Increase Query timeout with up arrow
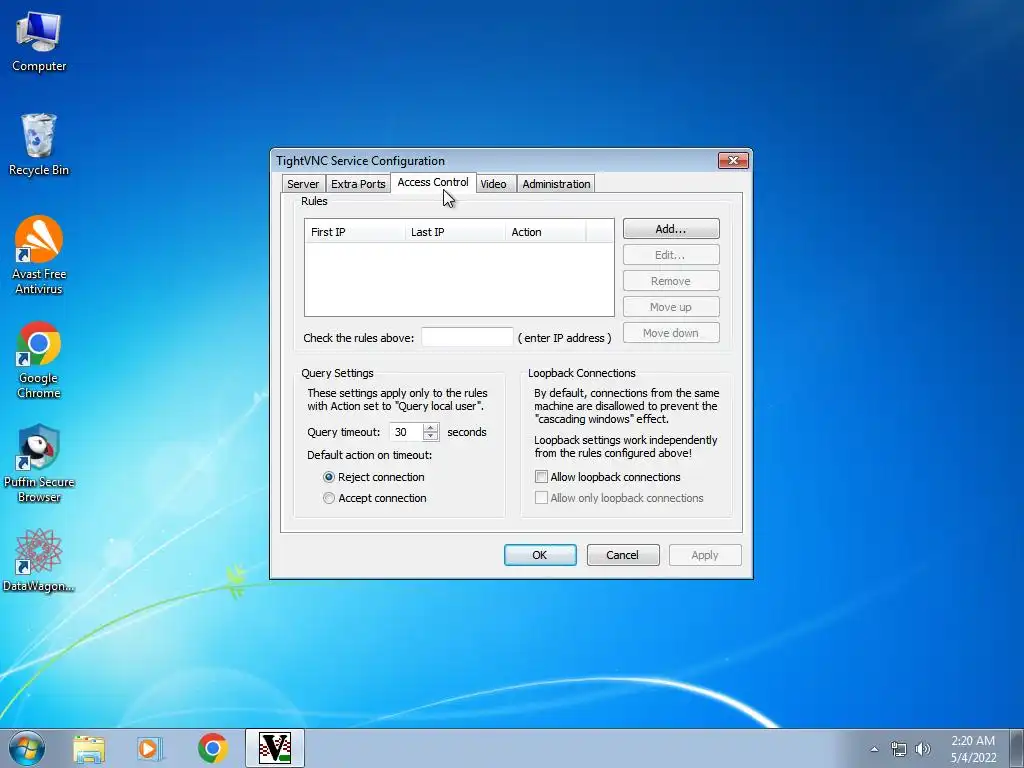The height and width of the screenshot is (768, 1024). 430,428
